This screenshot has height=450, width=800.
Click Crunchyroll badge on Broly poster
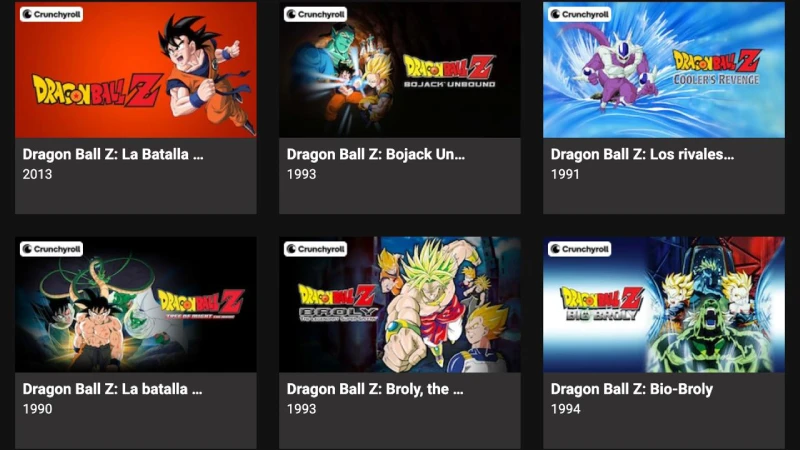(x=315, y=249)
